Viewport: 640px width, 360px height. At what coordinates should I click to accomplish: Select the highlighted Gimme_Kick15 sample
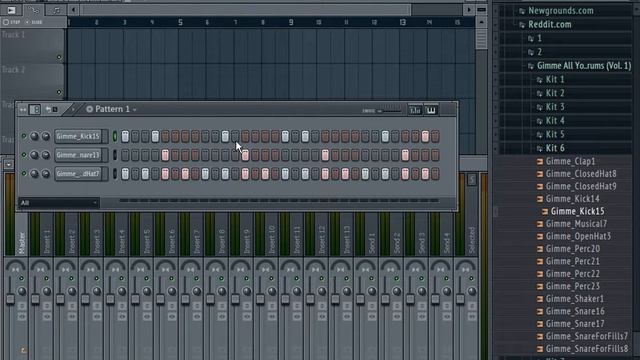pos(577,211)
